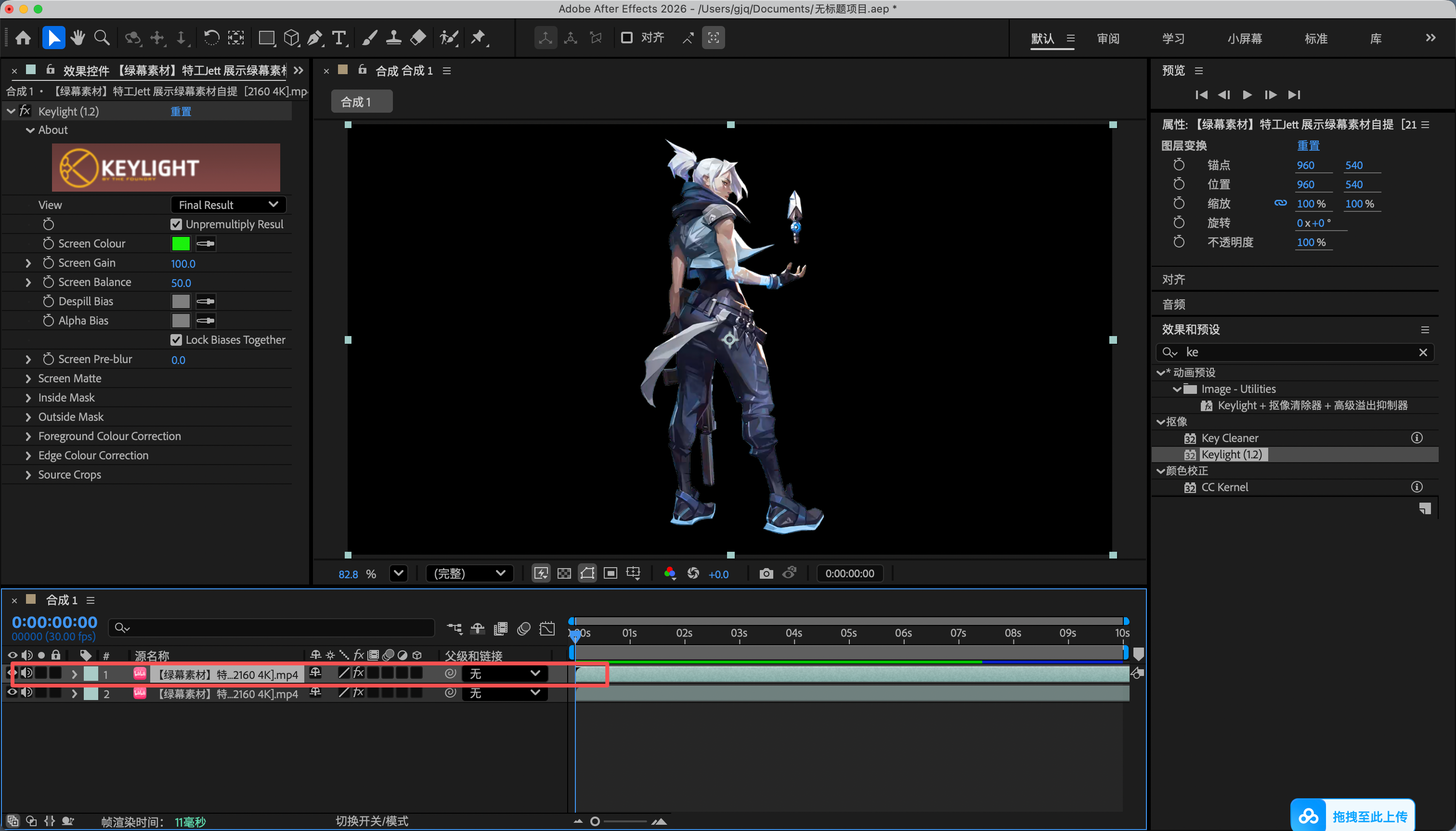Select the Zoom magnifier tool
The height and width of the screenshot is (831, 1456).
pos(102,38)
